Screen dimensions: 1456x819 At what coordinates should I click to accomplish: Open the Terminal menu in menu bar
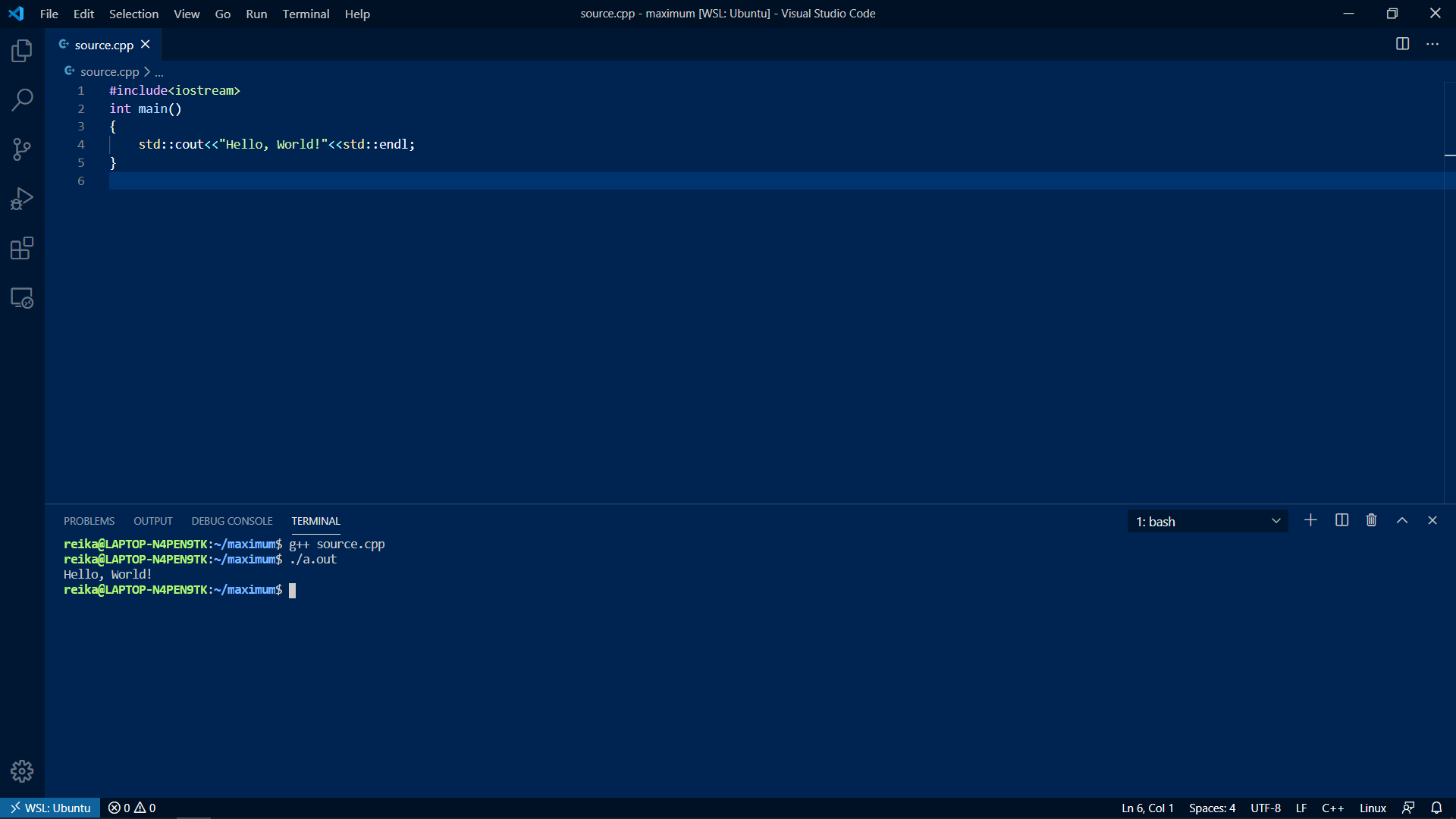click(306, 14)
